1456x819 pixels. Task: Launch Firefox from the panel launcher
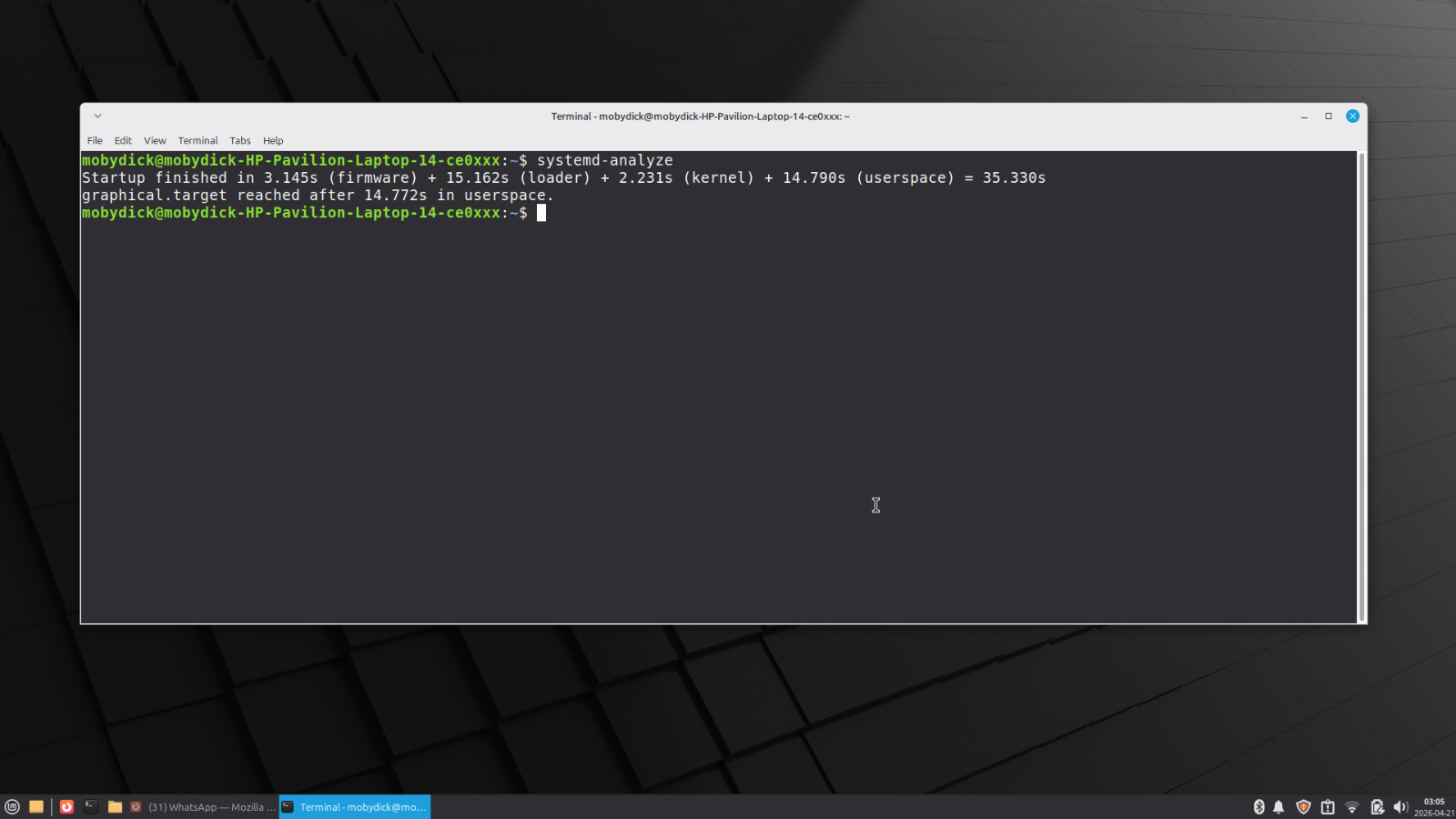(66, 806)
